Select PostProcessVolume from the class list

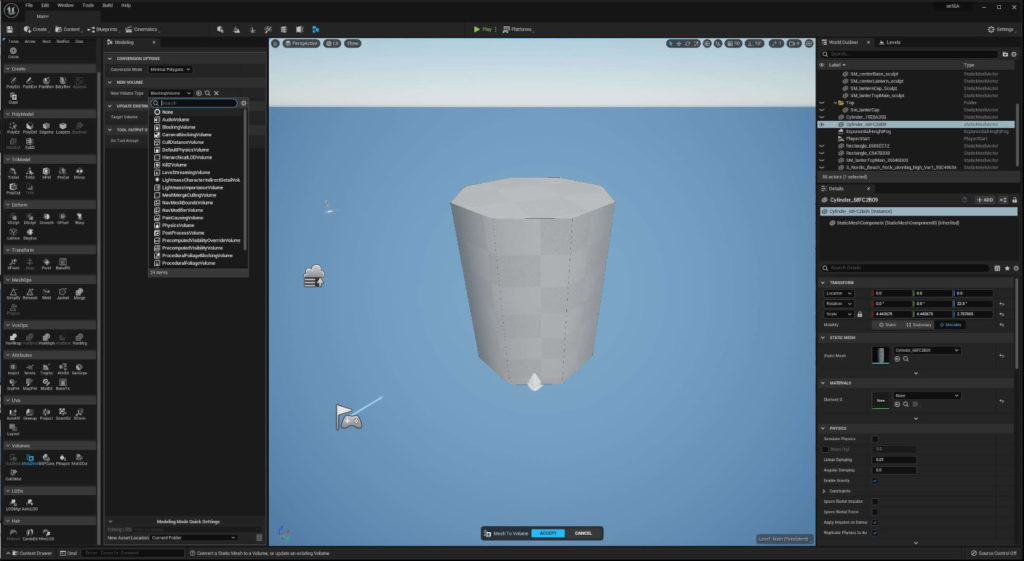click(183, 233)
